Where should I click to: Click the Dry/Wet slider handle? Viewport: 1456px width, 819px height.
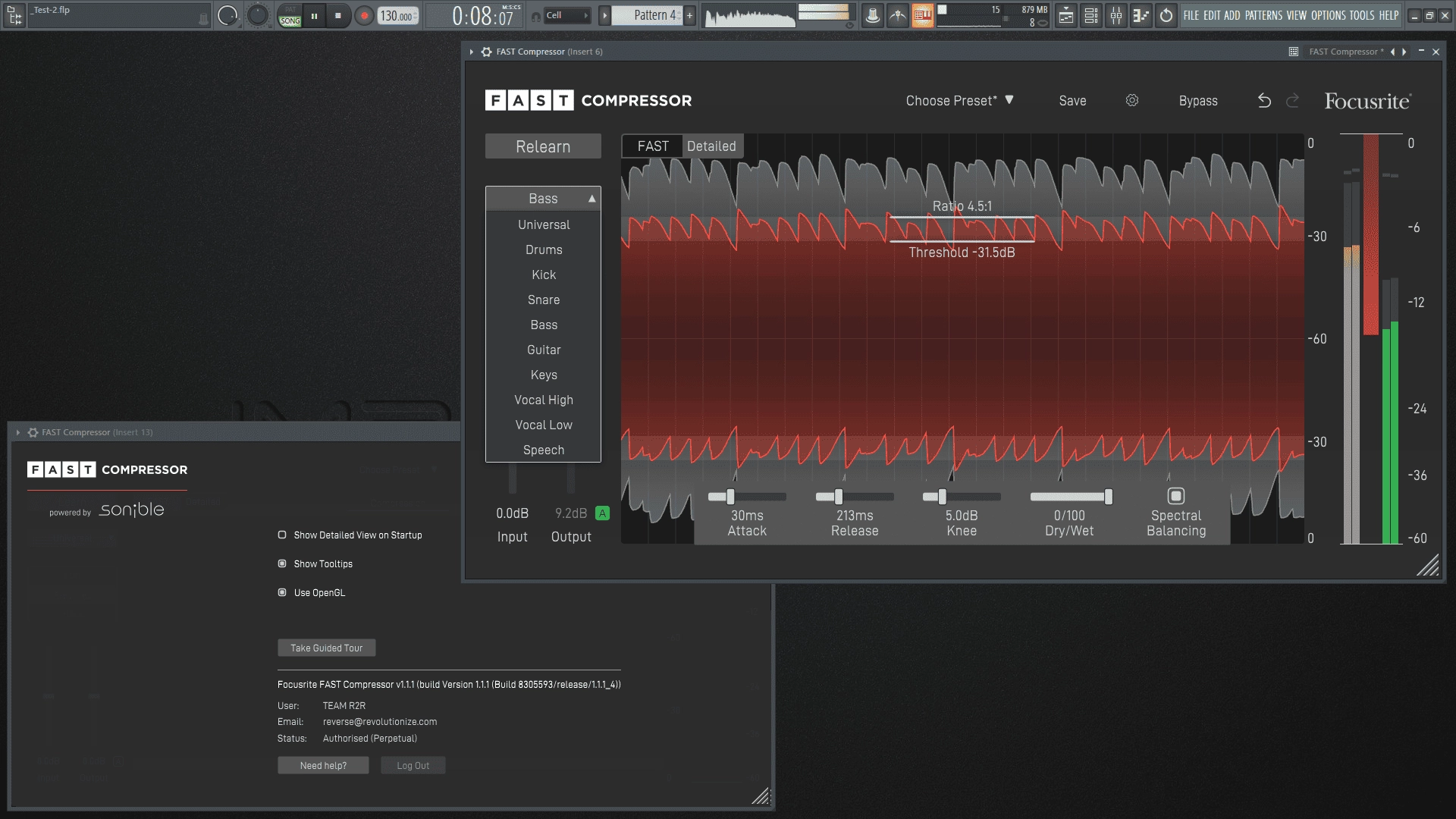[1109, 497]
